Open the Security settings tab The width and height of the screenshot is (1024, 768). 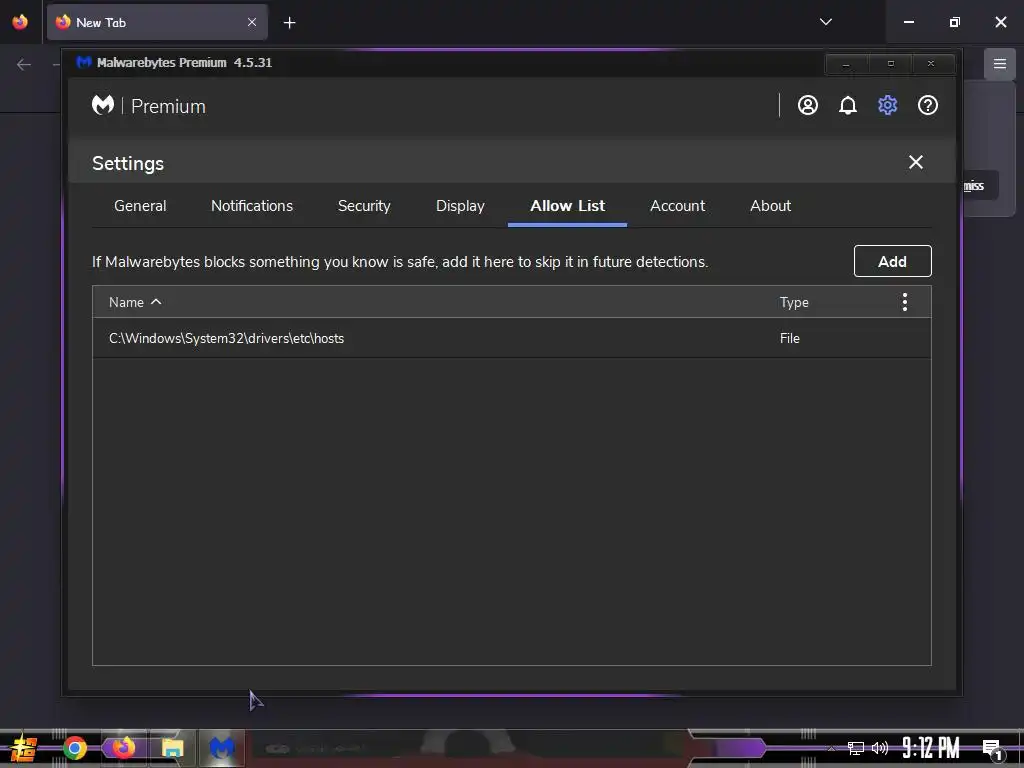click(364, 206)
